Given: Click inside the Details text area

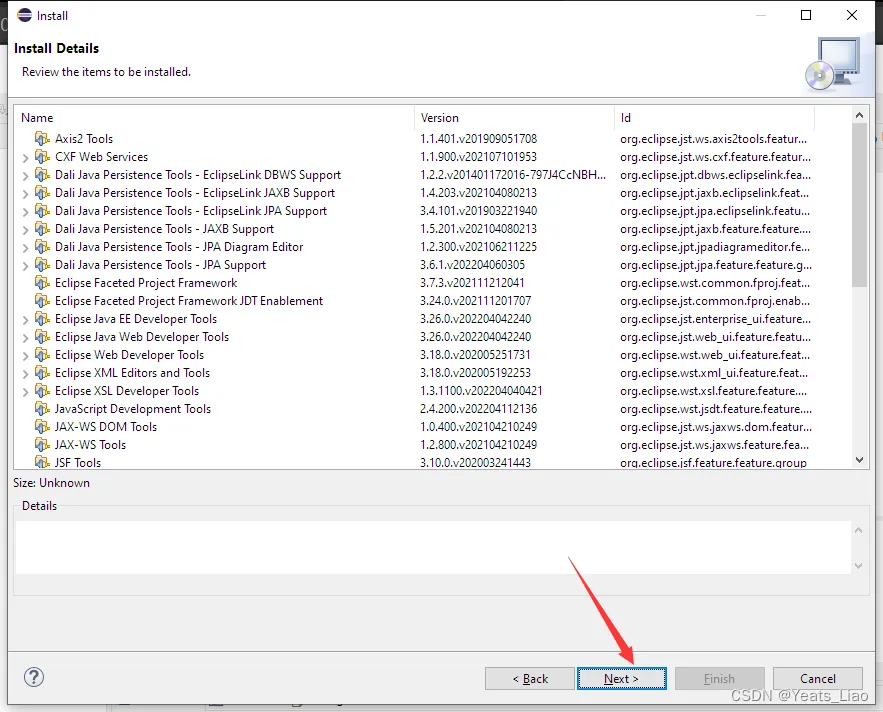Looking at the screenshot, I should [433, 548].
